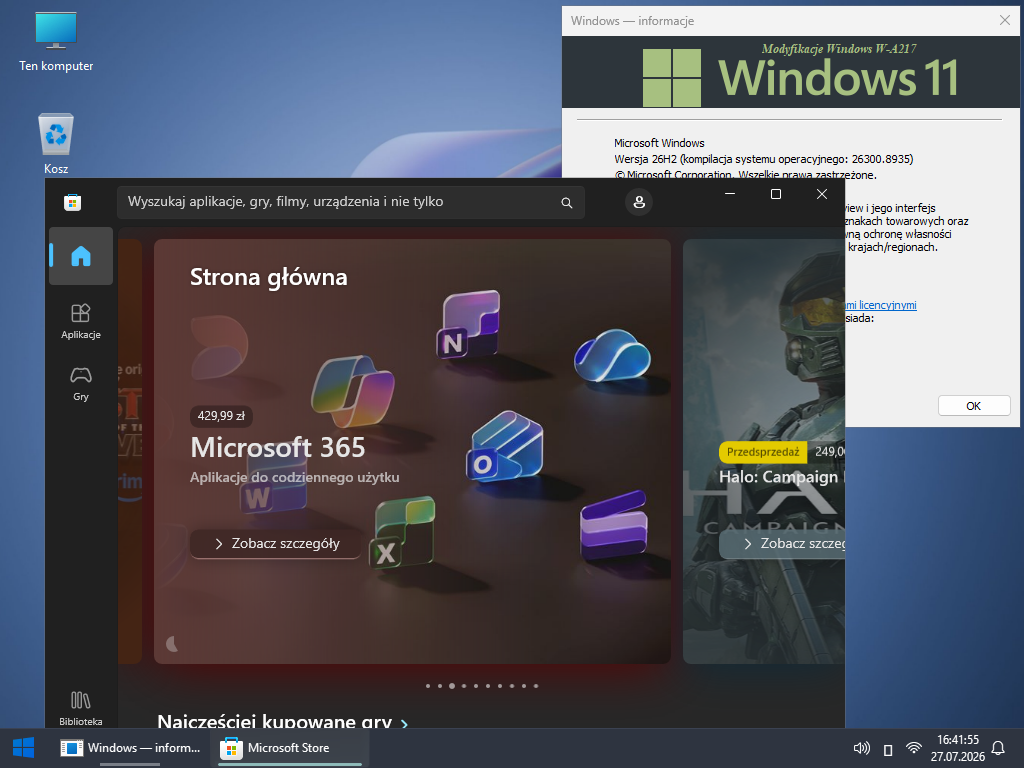Click OK in Windows informacje dialog
This screenshot has height=768, width=1024.
[x=974, y=406]
